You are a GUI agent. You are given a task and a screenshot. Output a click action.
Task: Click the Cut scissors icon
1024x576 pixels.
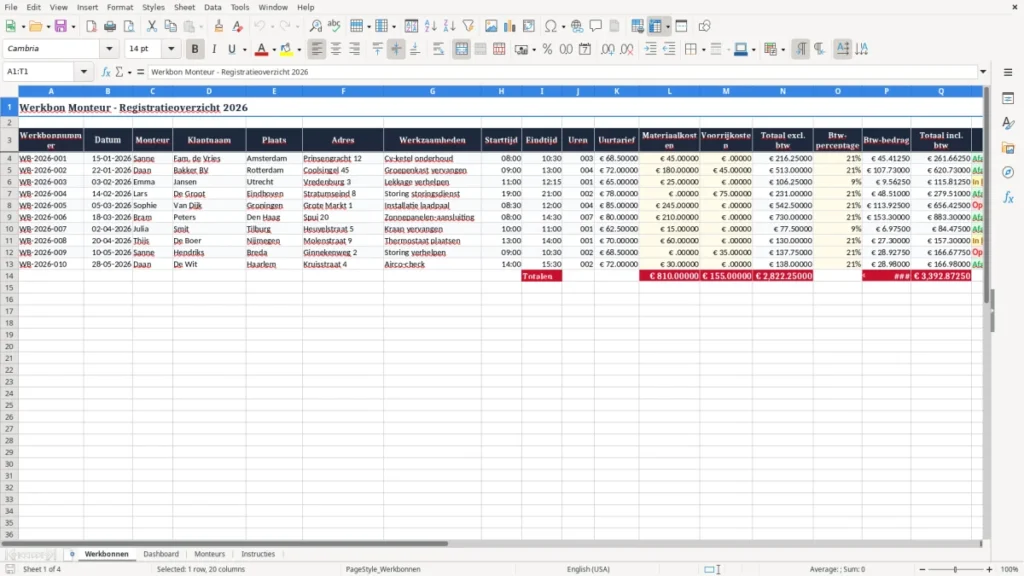(x=152, y=26)
